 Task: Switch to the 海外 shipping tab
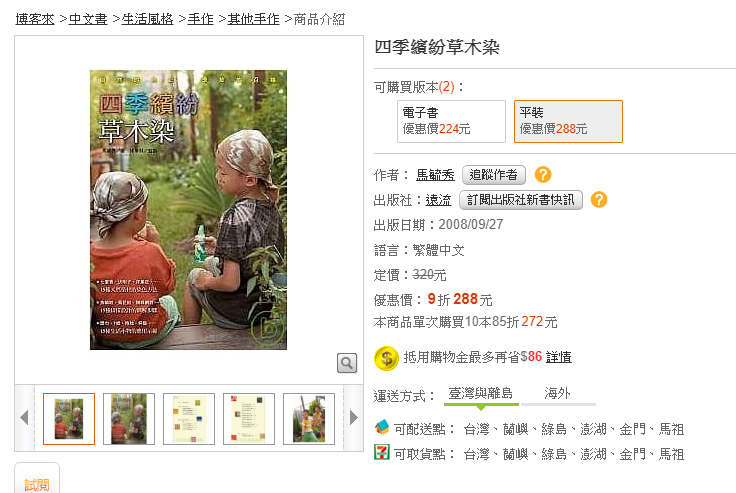coord(558,393)
